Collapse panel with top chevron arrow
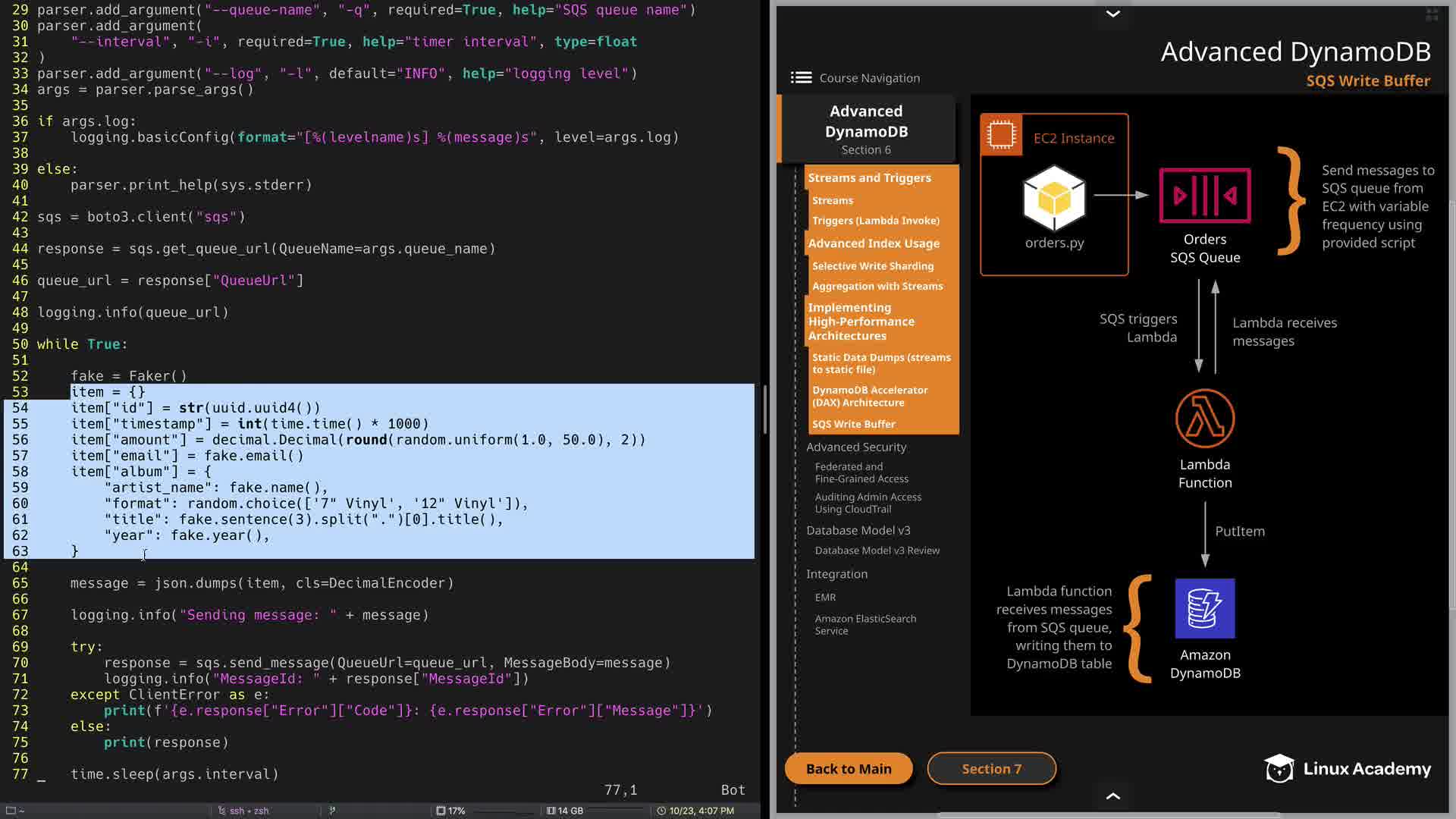The image size is (1456, 819). coord(1112,14)
